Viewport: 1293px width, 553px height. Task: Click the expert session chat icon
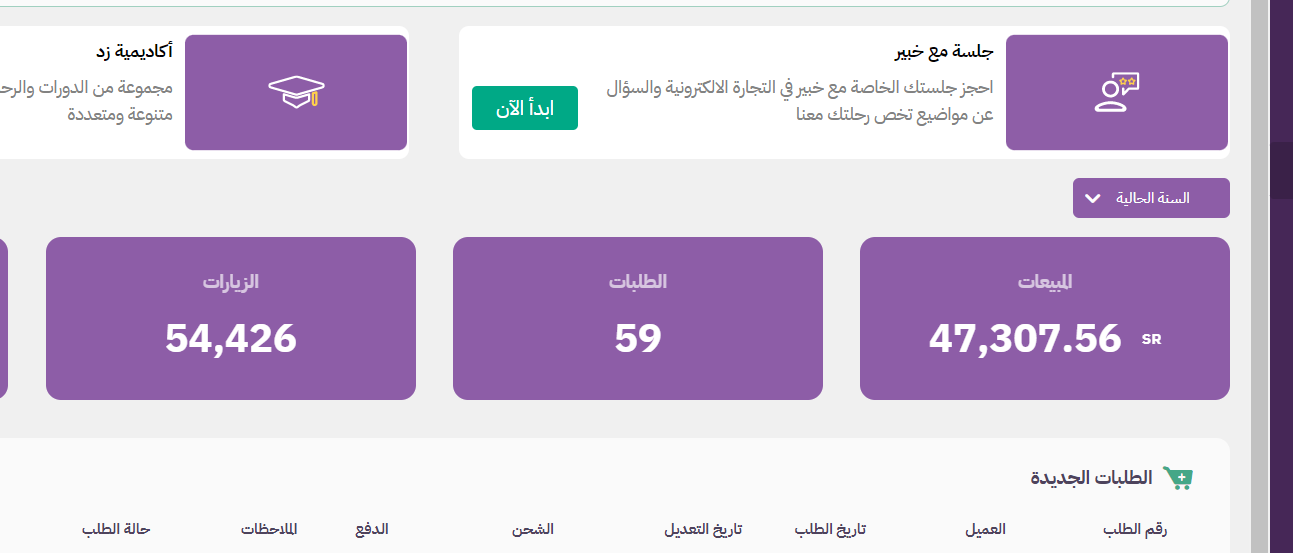[1116, 93]
